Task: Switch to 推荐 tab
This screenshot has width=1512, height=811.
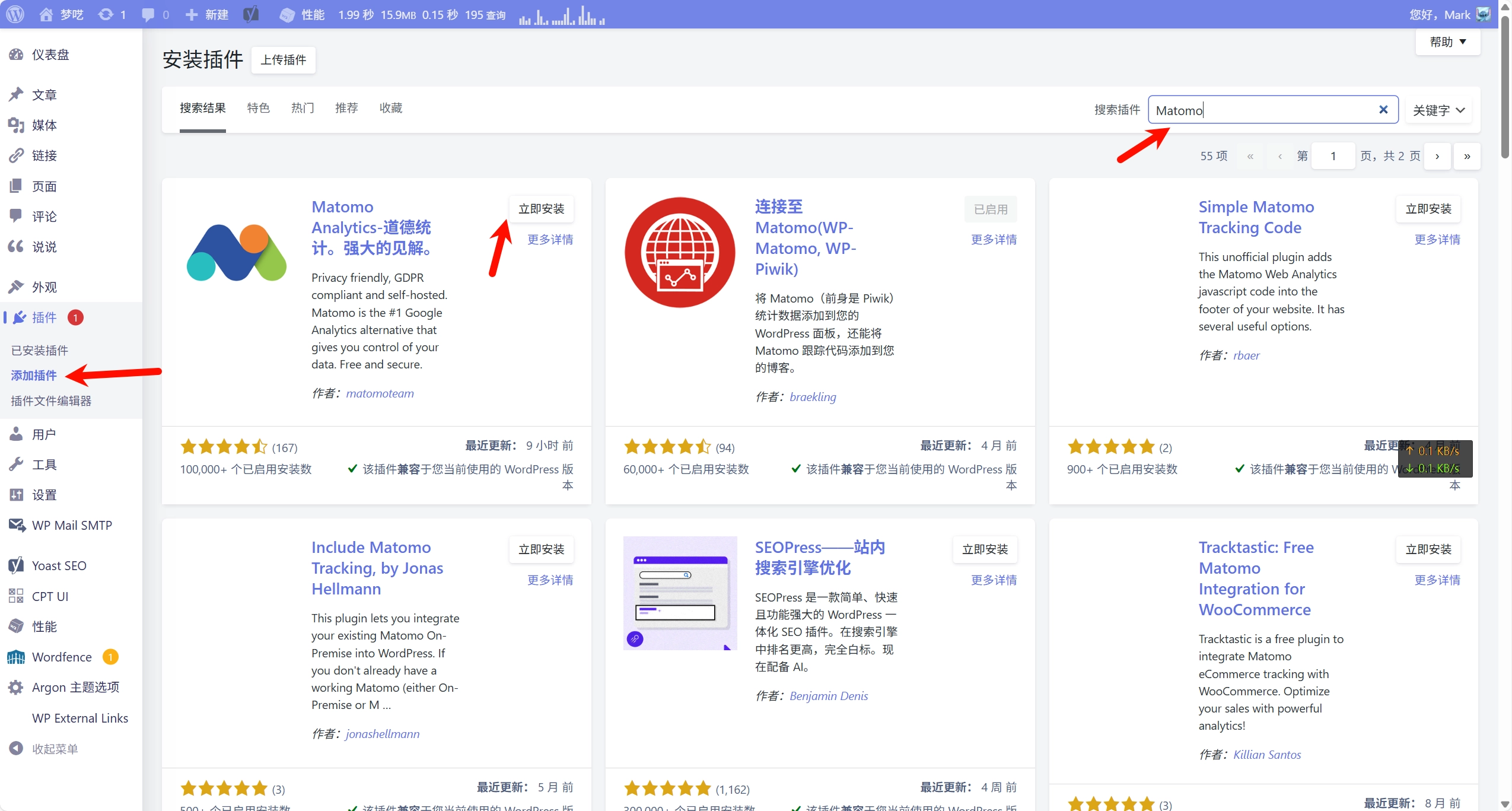Action: point(346,108)
